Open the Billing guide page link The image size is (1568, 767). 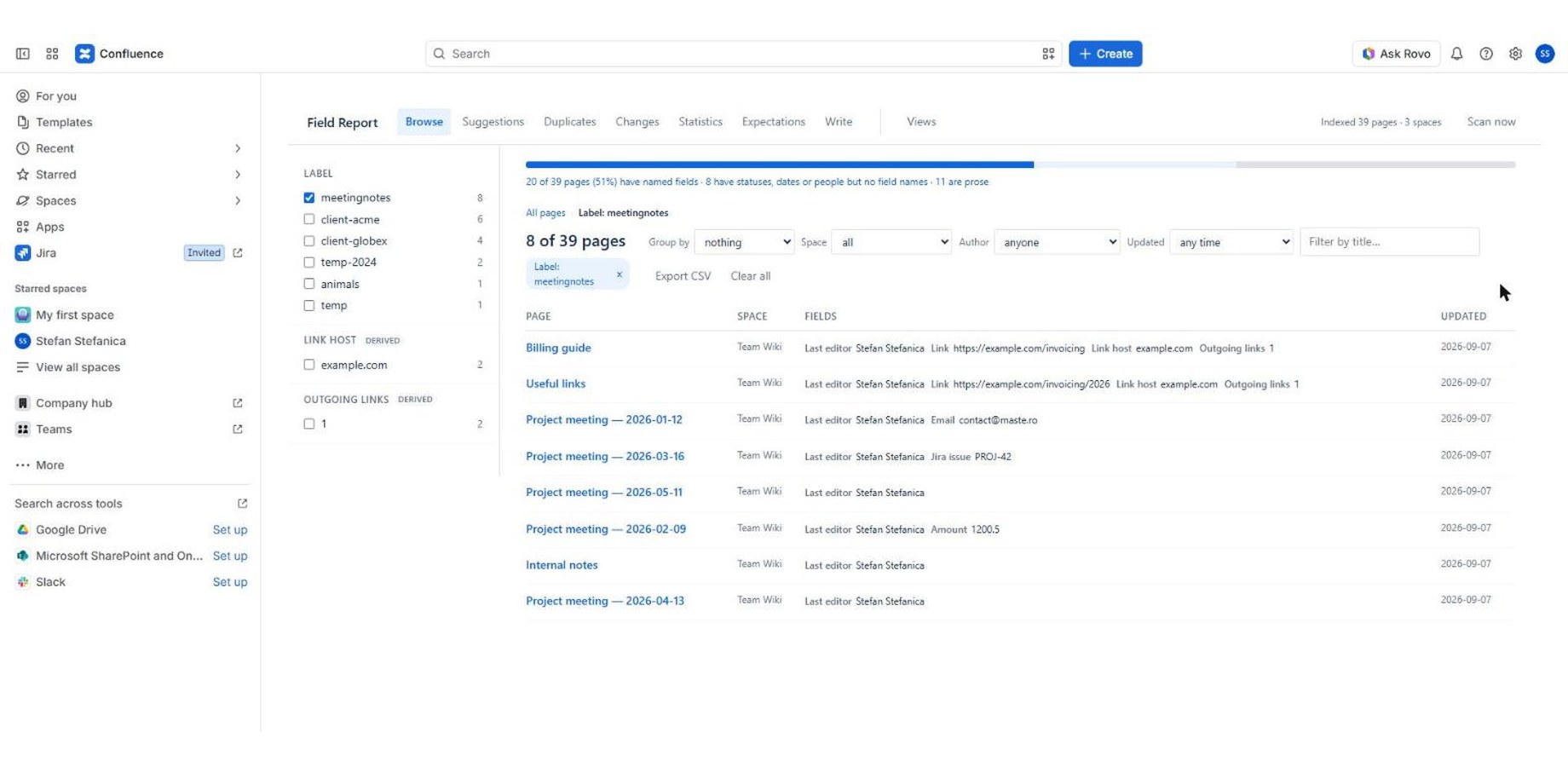(x=558, y=348)
